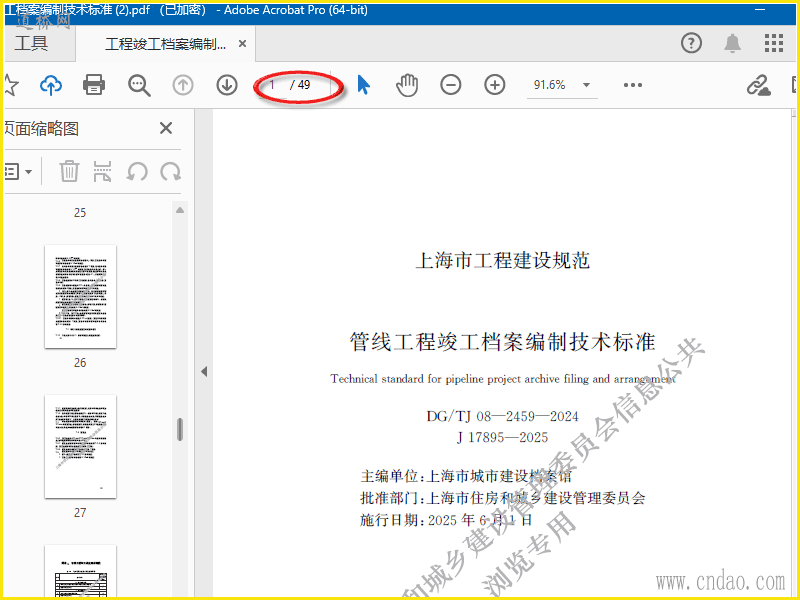800x600 pixels.
Task: Select page 26 thumbnail
Action: pyautogui.click(x=80, y=296)
